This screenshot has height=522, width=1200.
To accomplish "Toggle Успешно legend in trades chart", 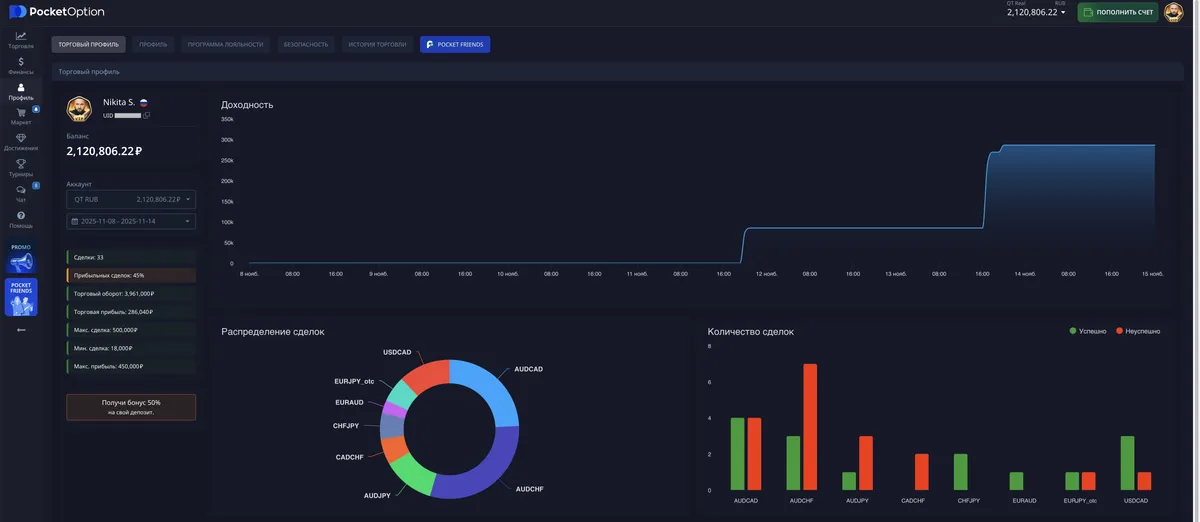I will 1087,331.
